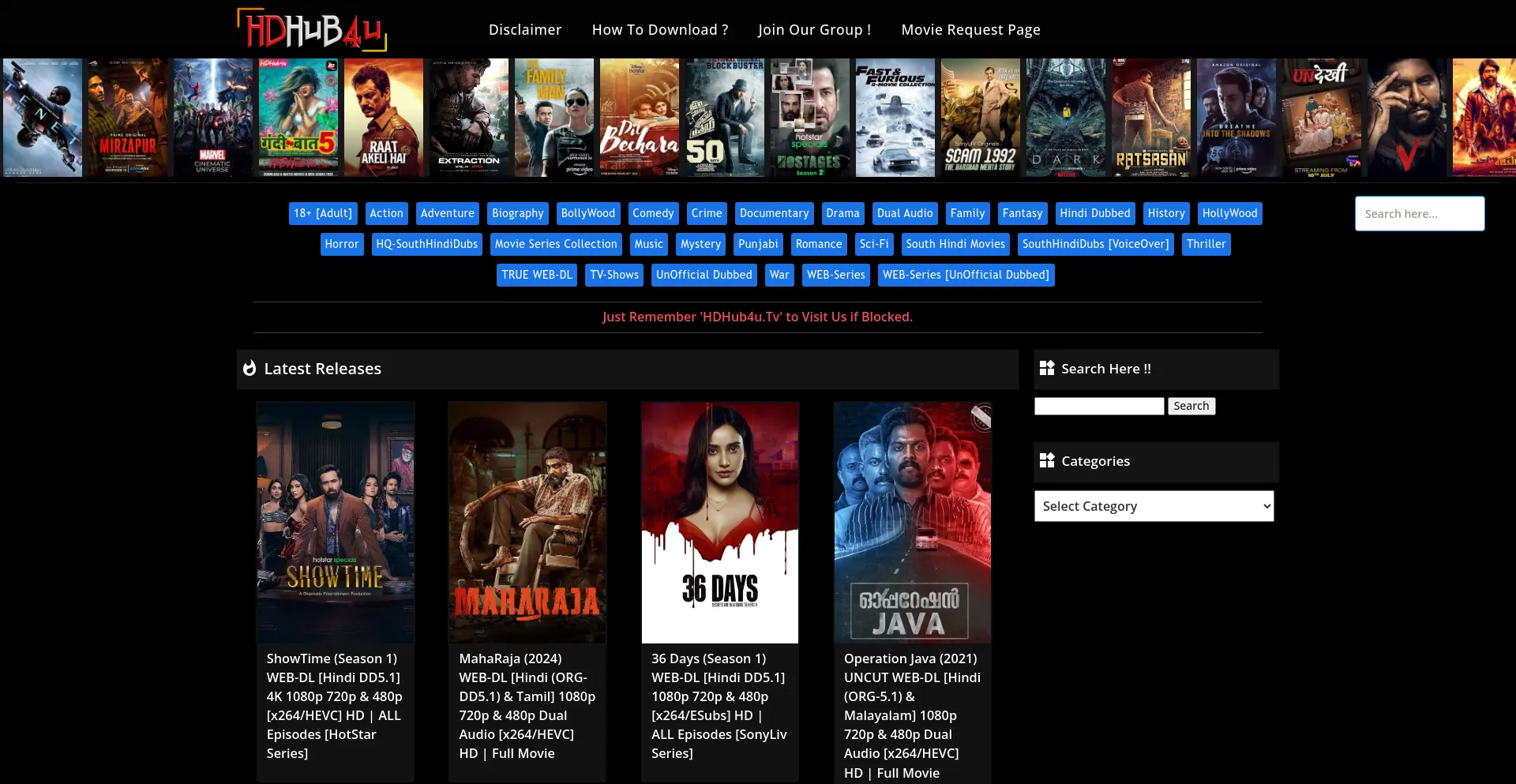This screenshot has height=784, width=1516.
Task: Go to Movie Request Page
Action: (970, 30)
